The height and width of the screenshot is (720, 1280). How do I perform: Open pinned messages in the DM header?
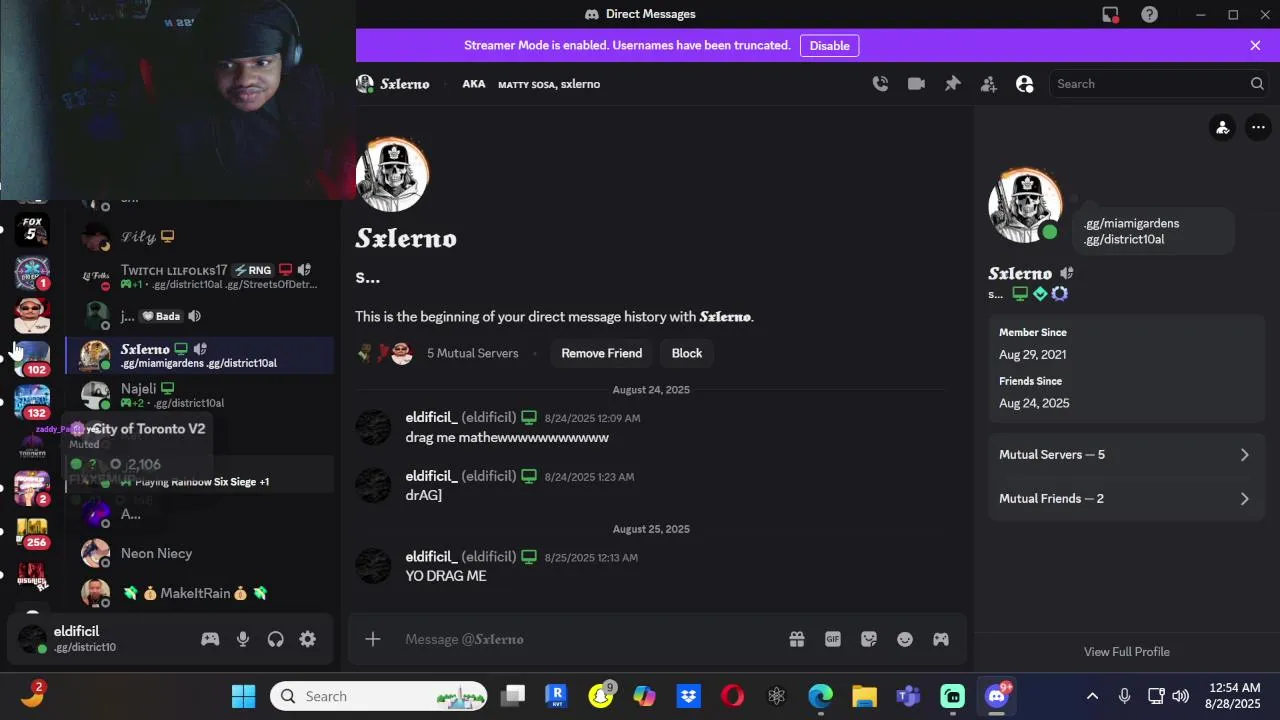click(952, 84)
